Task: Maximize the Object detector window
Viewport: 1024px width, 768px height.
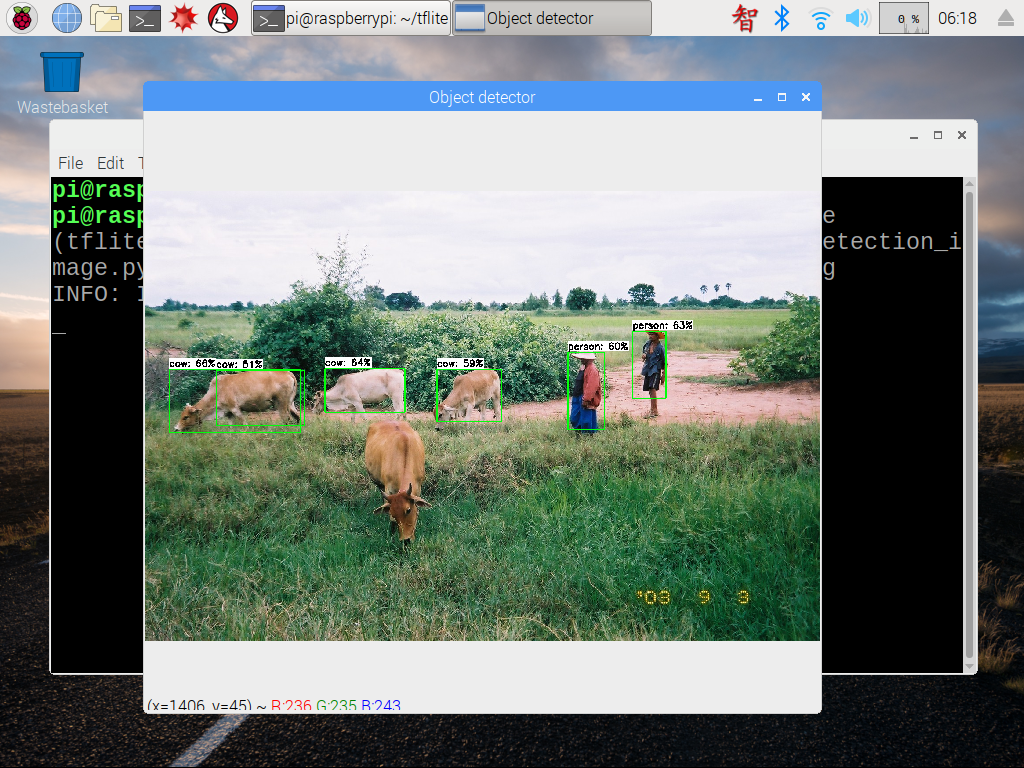Action: tap(782, 97)
